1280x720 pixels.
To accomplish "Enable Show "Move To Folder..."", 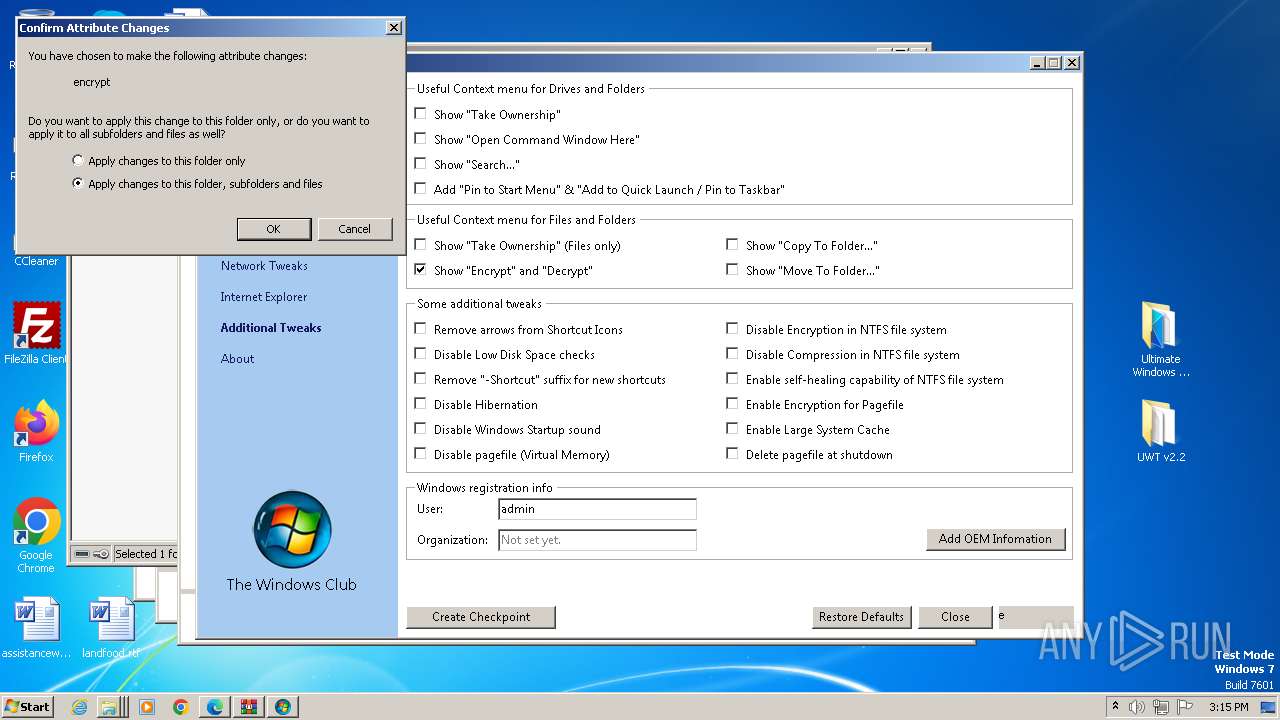I will 732,270.
